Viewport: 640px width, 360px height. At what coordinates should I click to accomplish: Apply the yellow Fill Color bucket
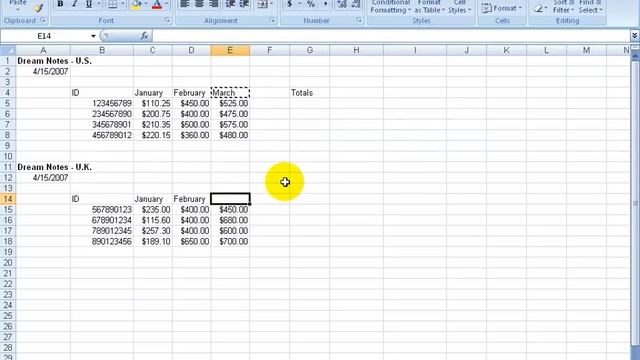[136, 4]
